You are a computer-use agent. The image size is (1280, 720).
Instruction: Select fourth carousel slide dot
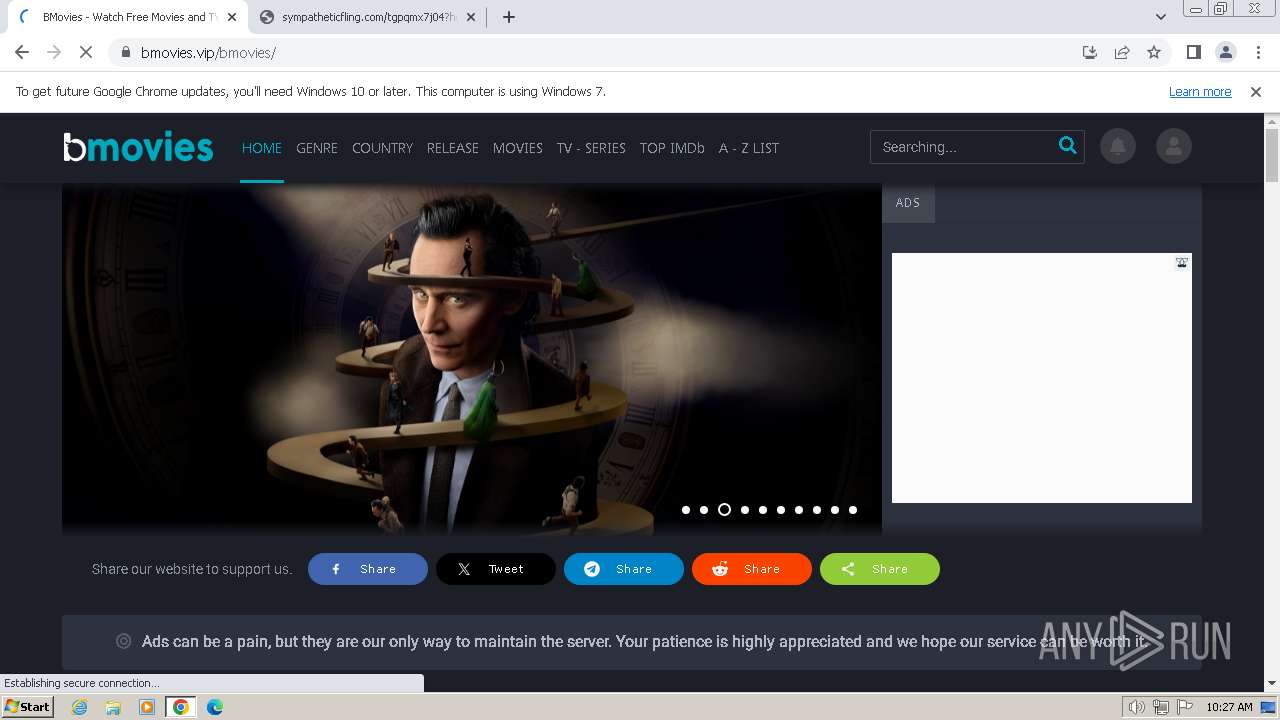click(744, 510)
